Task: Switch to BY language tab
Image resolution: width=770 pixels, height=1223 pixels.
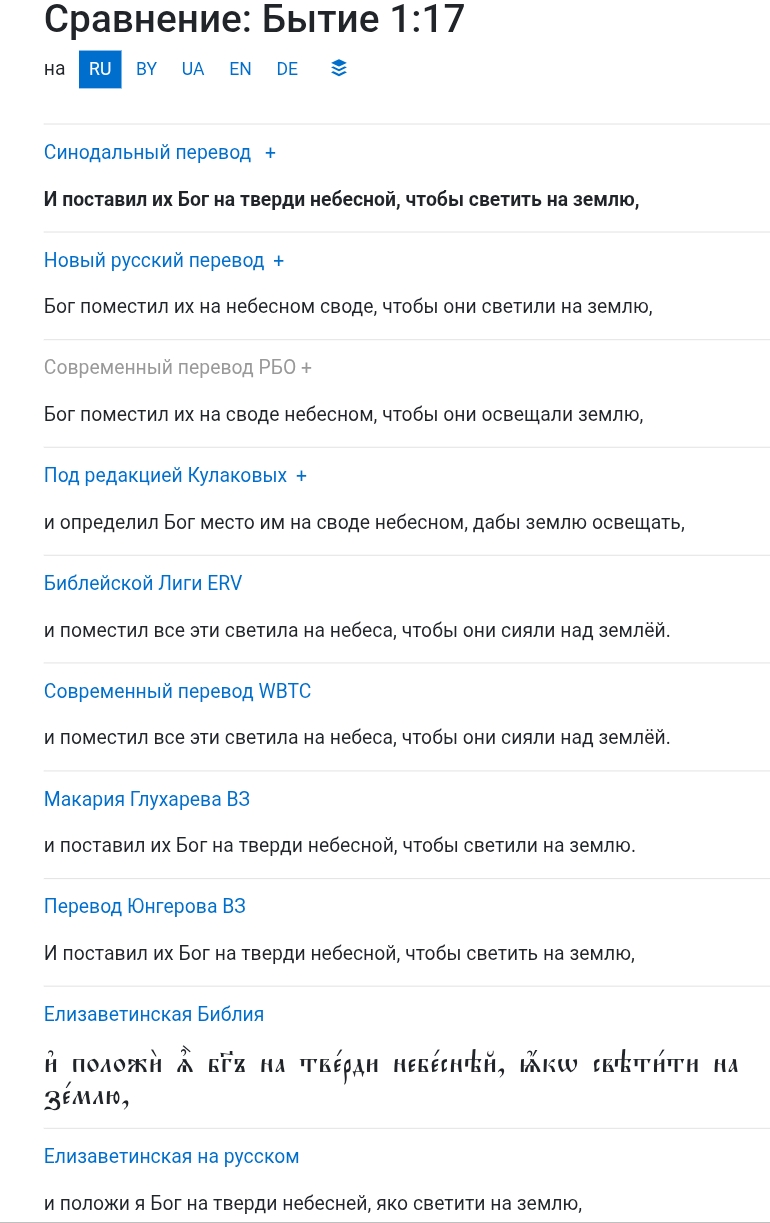Action: 147,69
